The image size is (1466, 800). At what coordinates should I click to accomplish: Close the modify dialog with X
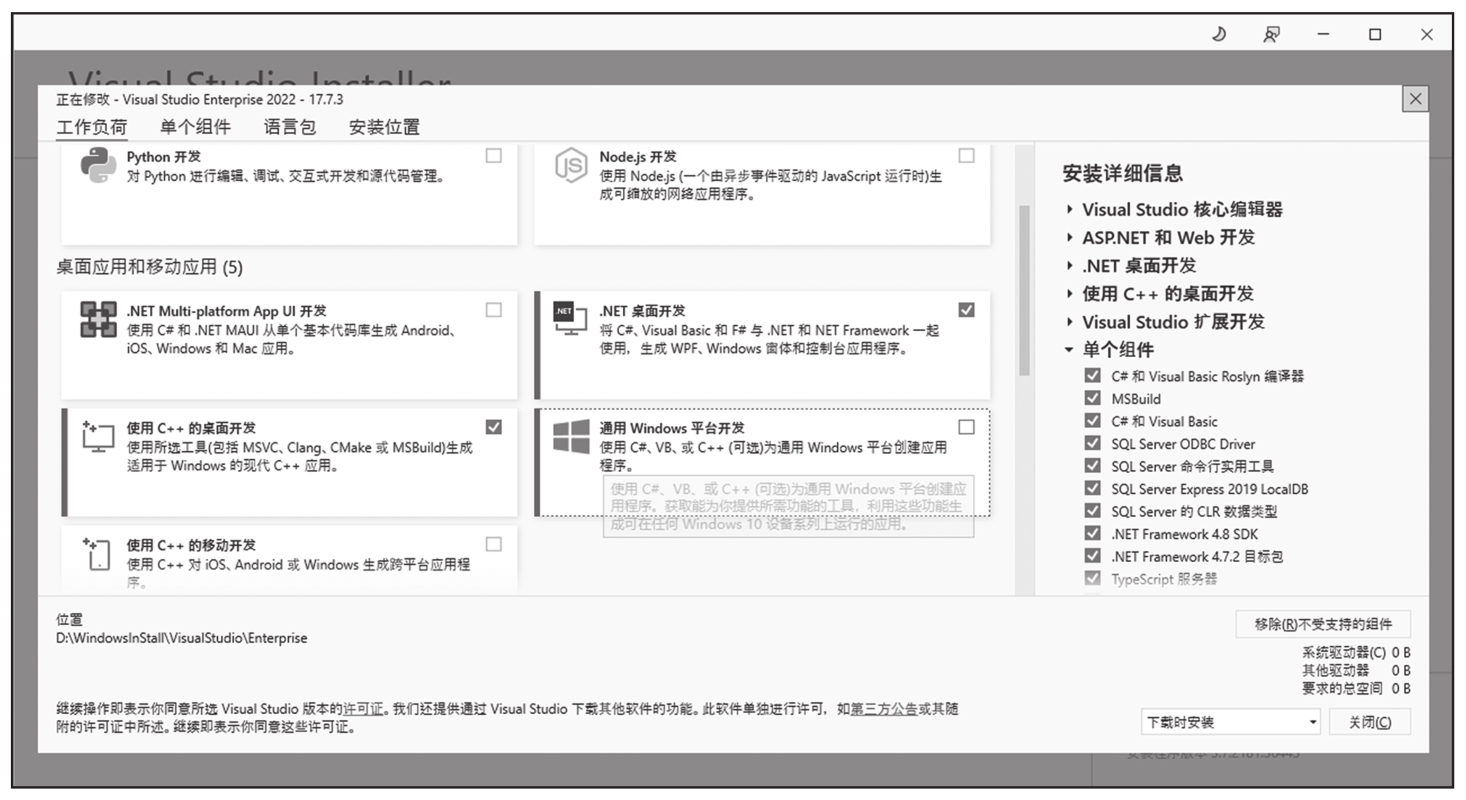point(1415,99)
